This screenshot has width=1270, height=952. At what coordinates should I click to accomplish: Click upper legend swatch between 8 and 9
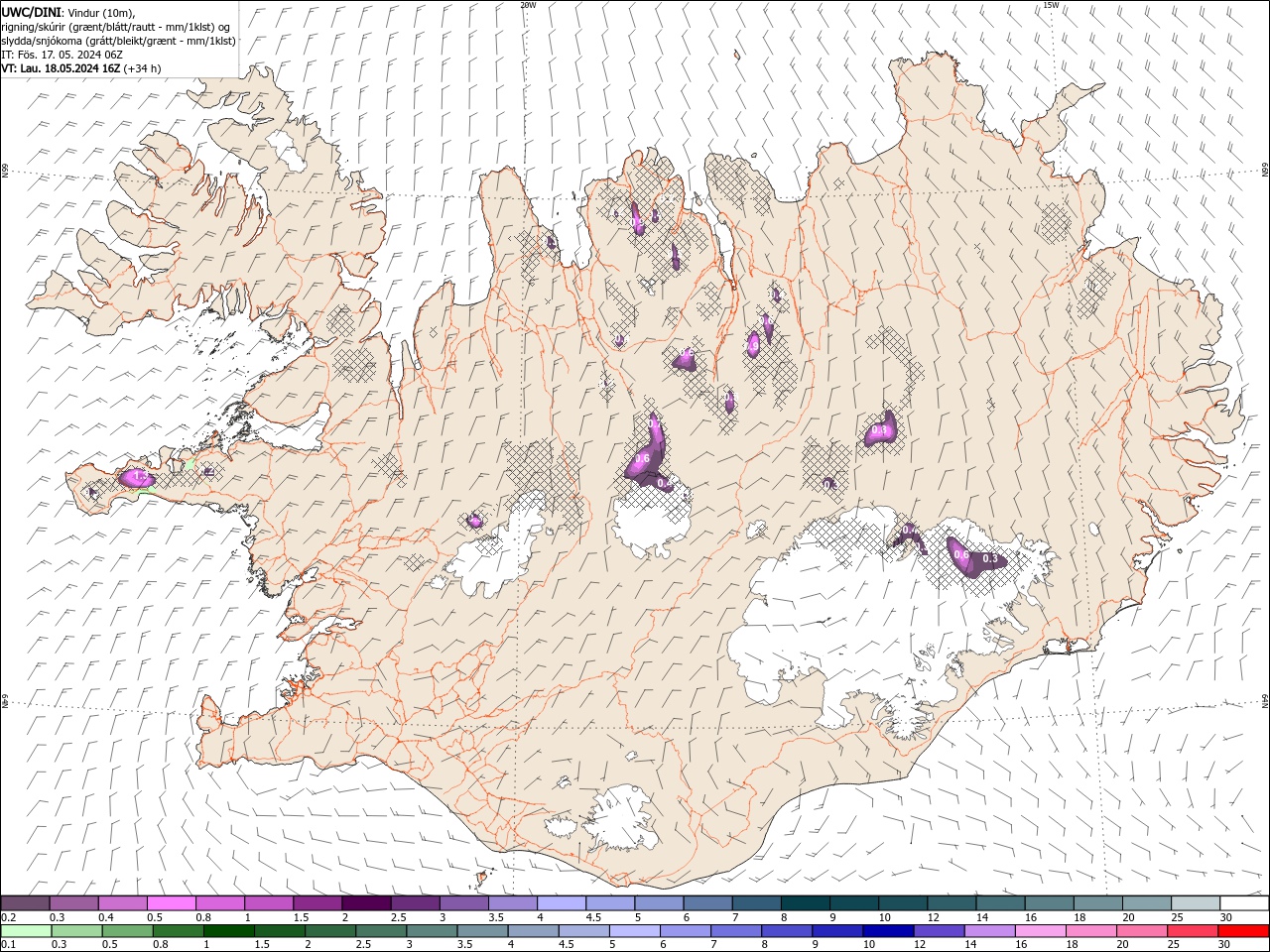[804, 903]
